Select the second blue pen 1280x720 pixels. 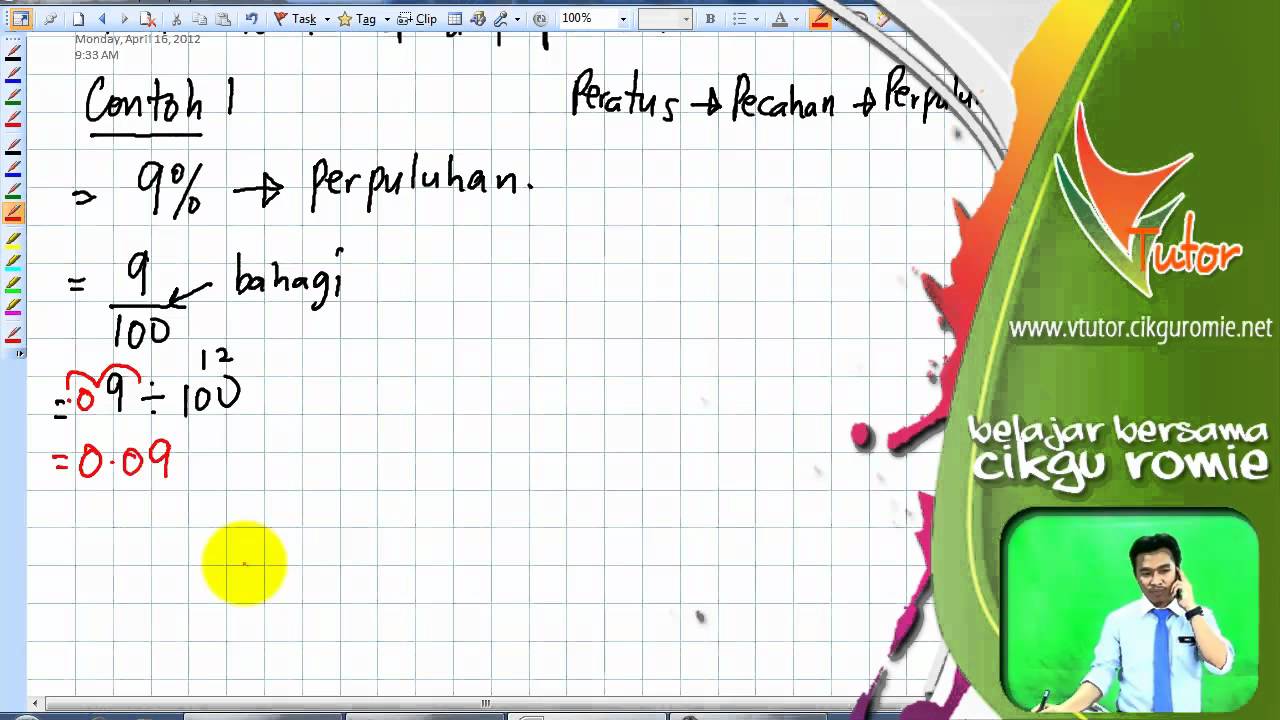pos(13,168)
